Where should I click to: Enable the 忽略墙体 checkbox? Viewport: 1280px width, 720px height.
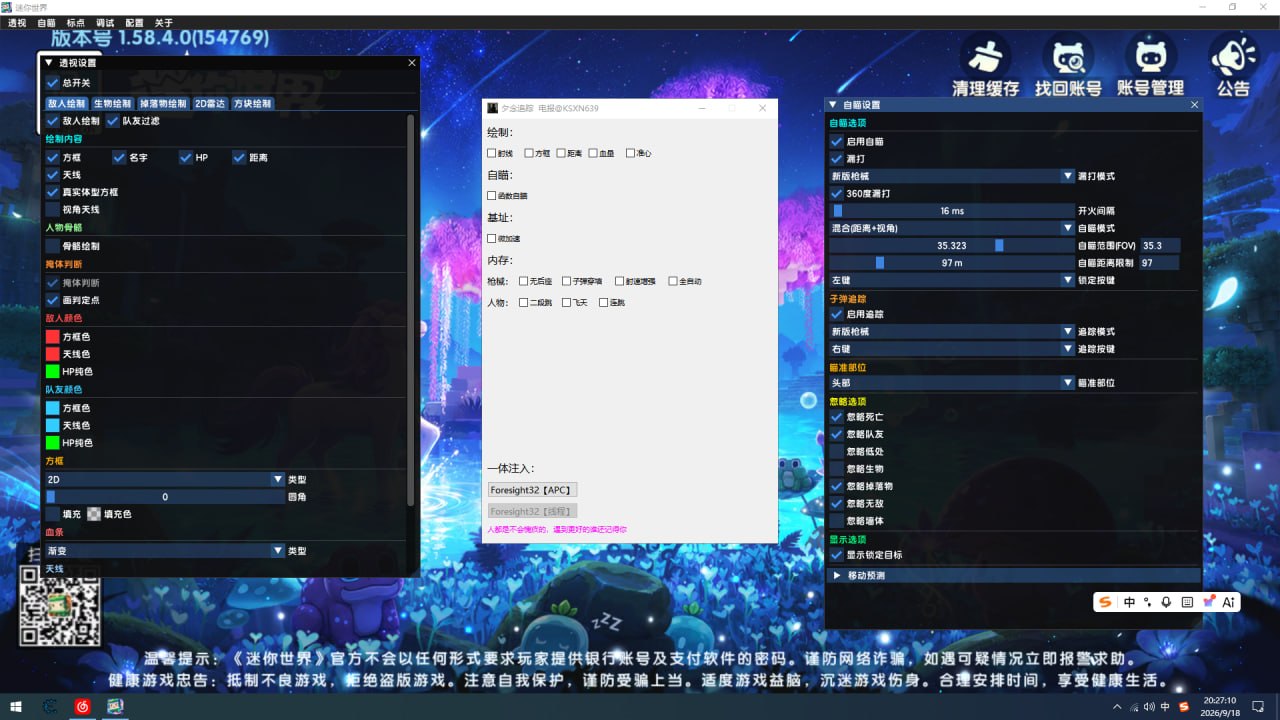click(x=837, y=521)
